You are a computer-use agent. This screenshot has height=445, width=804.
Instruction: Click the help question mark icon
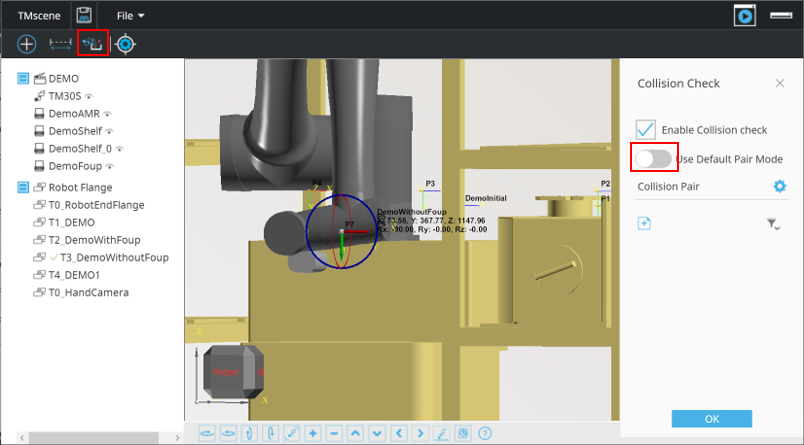coord(485,433)
